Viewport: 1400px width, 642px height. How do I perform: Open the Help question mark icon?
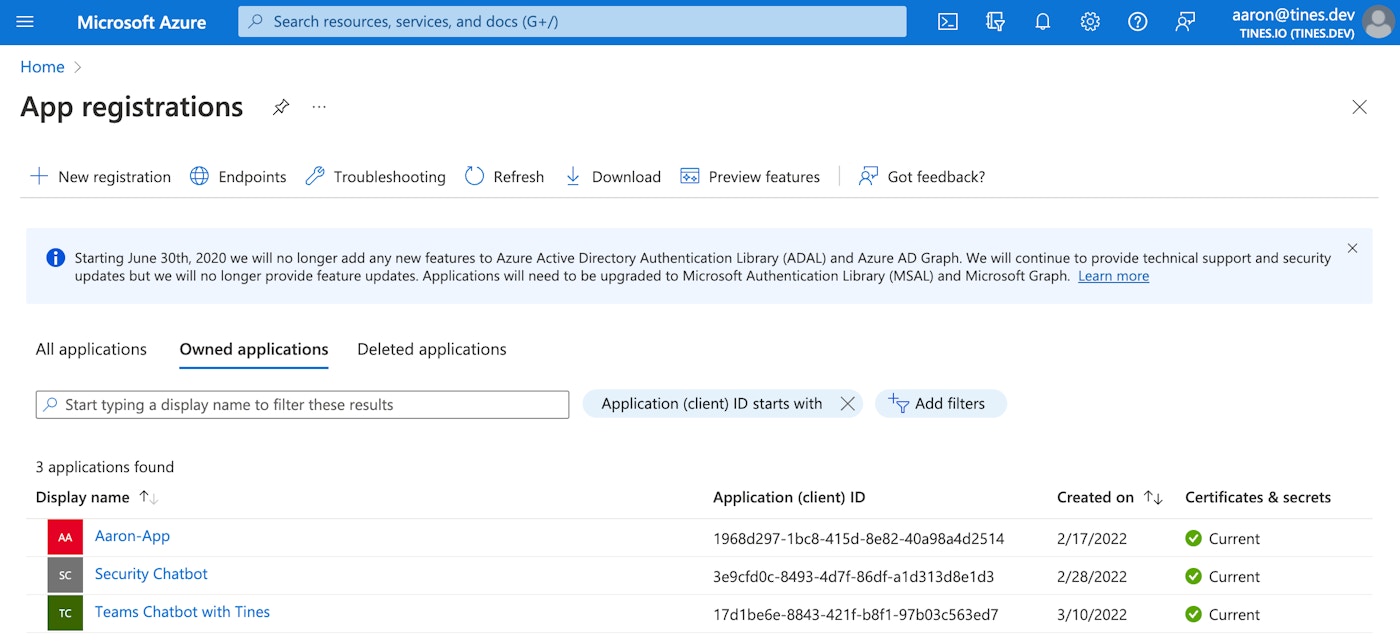point(1137,22)
